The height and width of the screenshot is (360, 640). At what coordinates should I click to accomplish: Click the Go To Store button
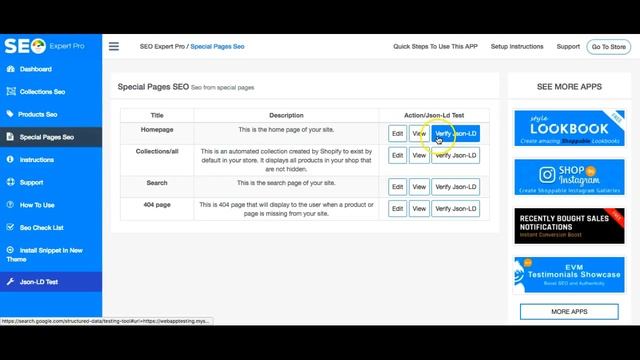[609, 47]
